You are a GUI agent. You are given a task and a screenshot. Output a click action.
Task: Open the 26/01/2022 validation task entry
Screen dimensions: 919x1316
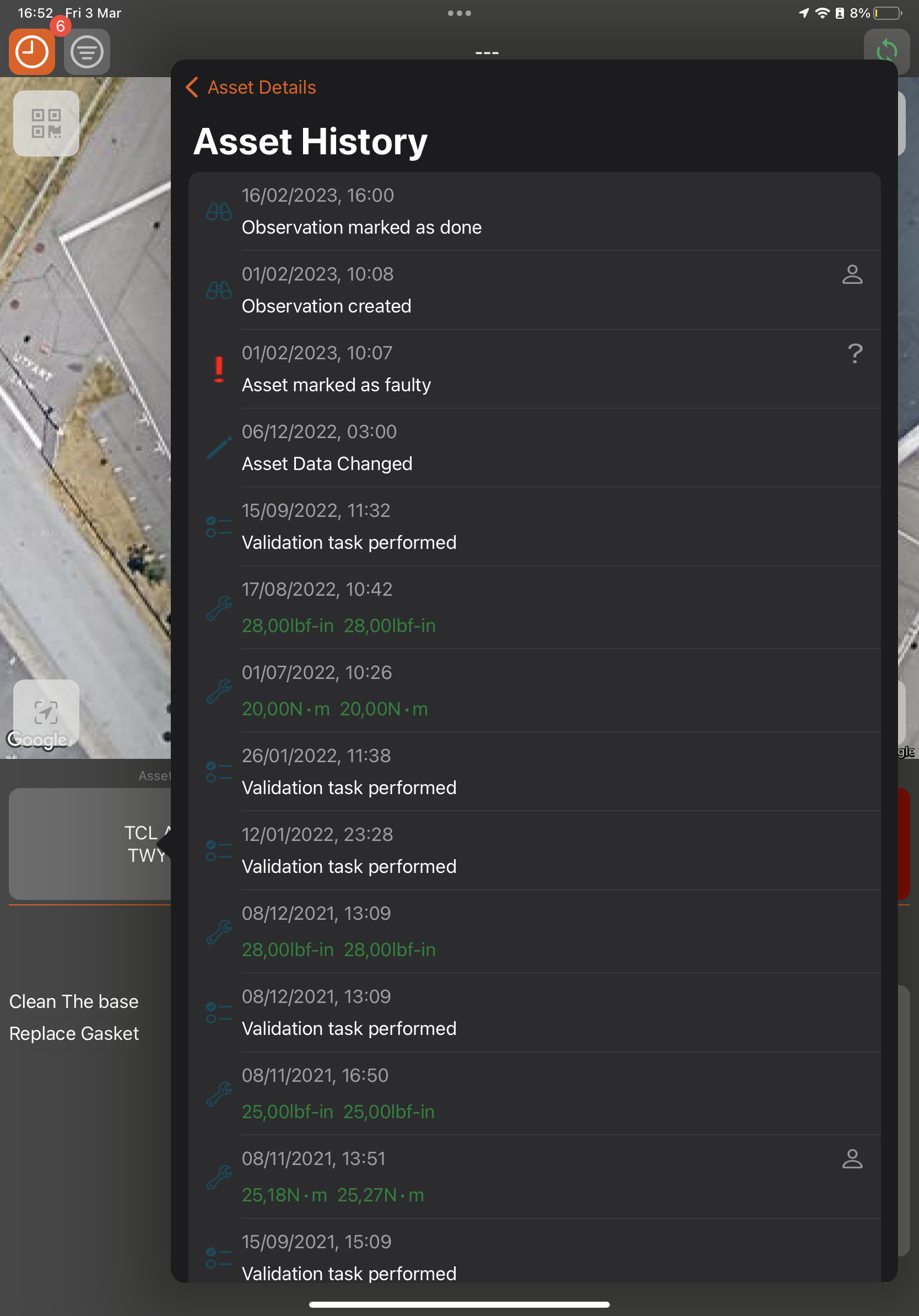(533, 772)
